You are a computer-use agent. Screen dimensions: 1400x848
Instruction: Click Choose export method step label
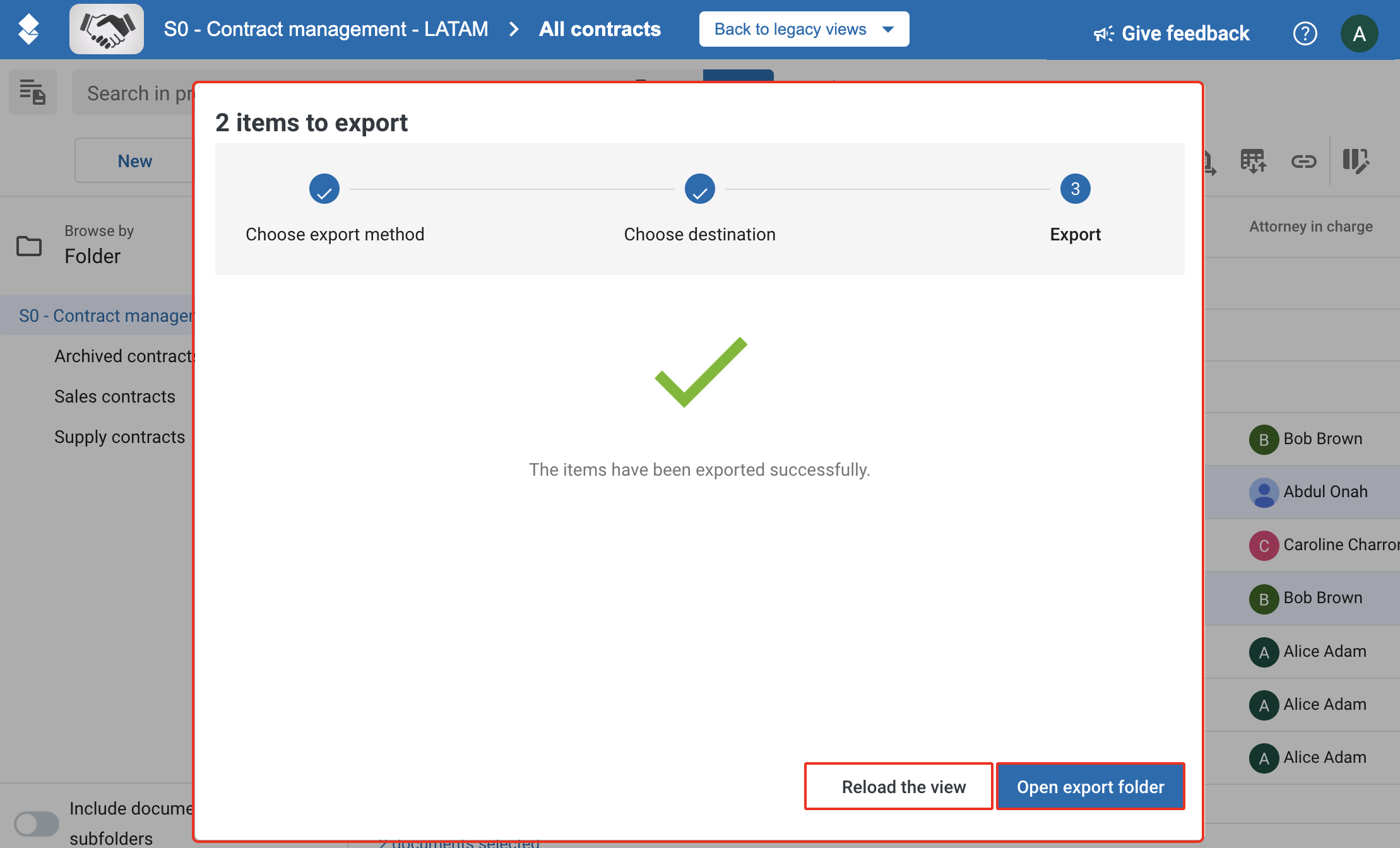[335, 234]
